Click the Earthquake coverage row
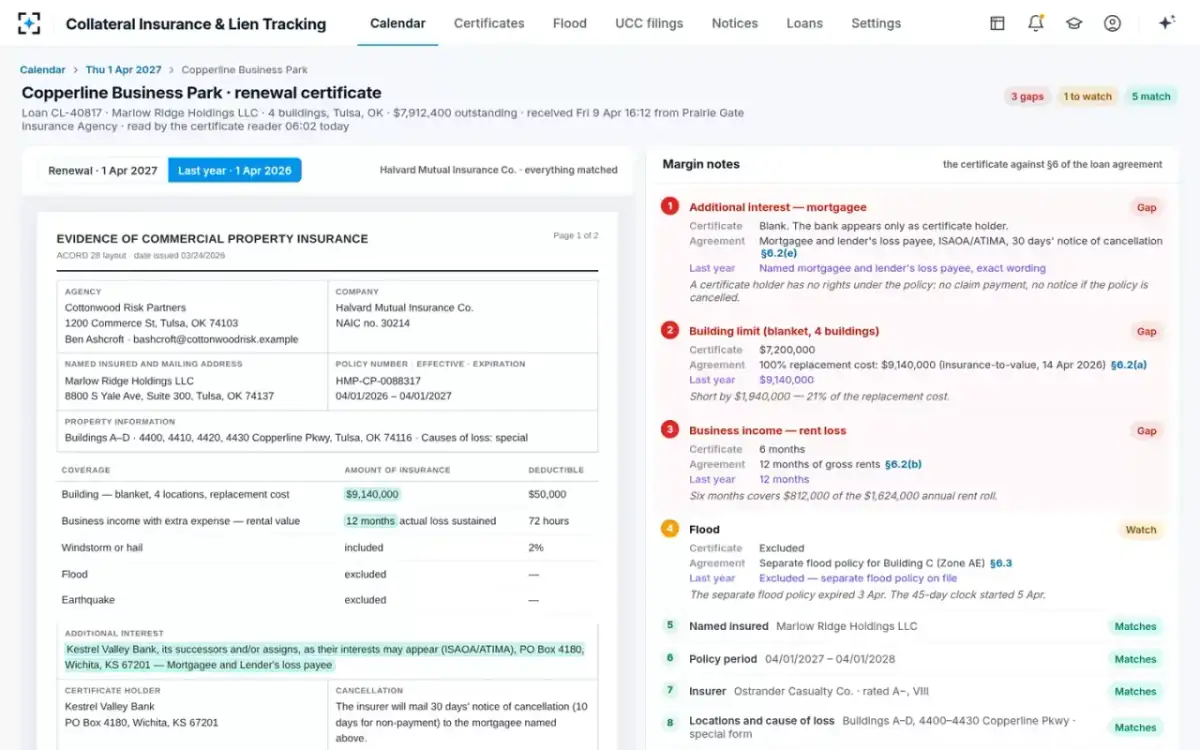 pos(327,600)
